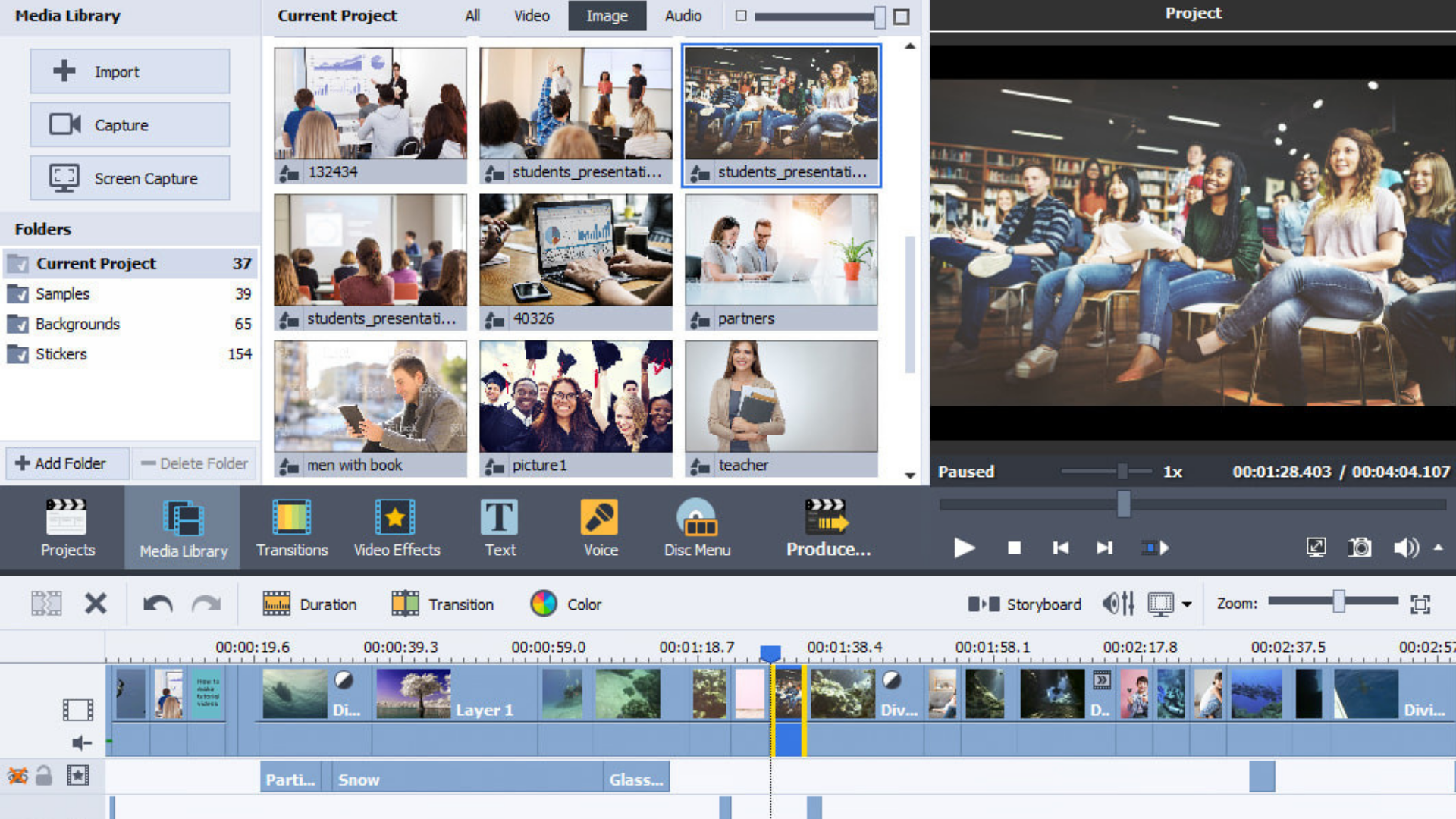The height and width of the screenshot is (819, 1456).
Task: Toggle the lock on the overlay track
Action: tap(44, 775)
